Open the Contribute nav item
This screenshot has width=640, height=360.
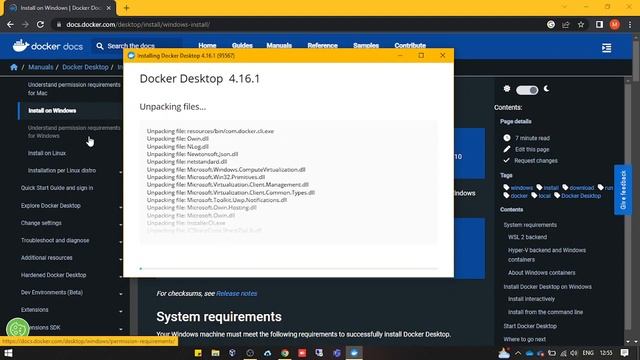click(410, 45)
